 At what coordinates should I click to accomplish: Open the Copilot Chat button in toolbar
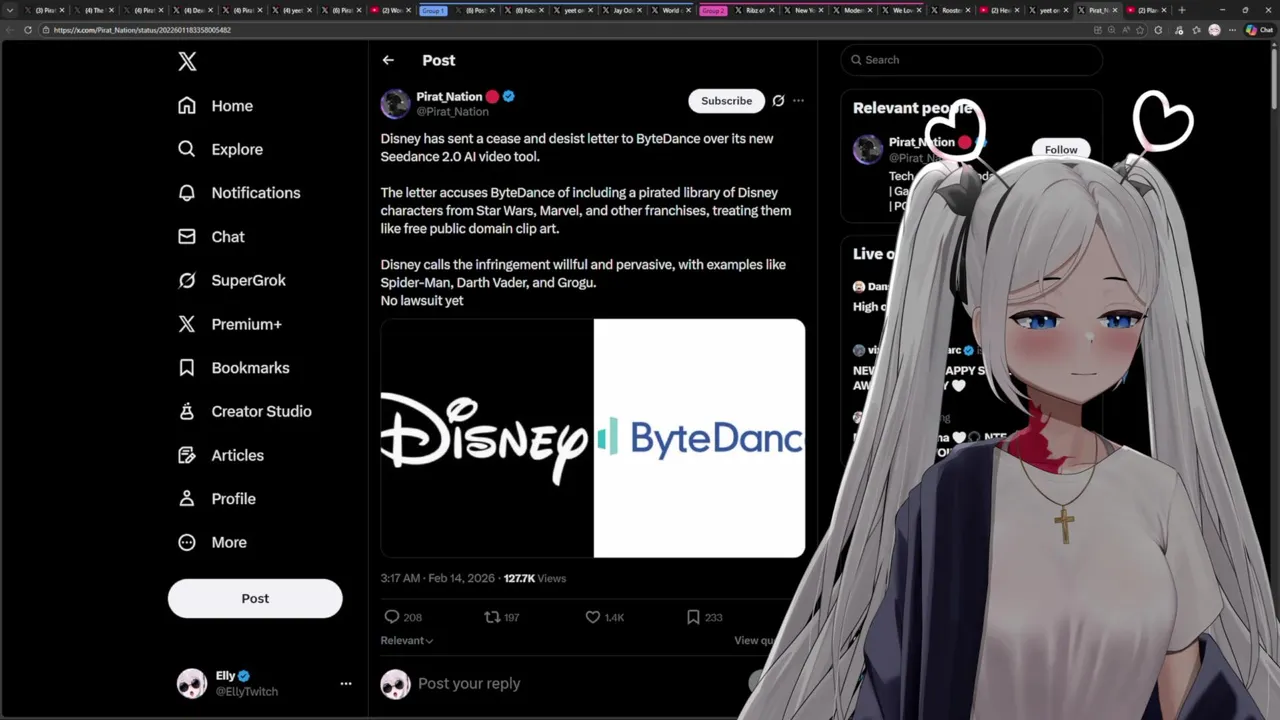pos(1258,30)
